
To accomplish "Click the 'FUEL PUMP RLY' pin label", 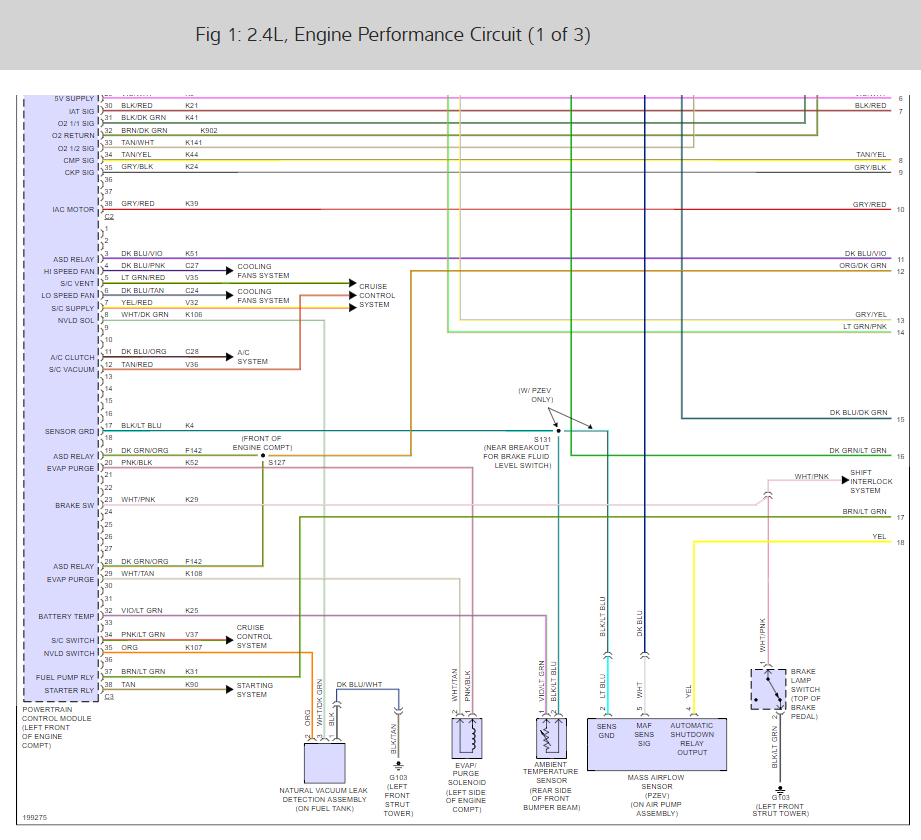I will (65, 678).
